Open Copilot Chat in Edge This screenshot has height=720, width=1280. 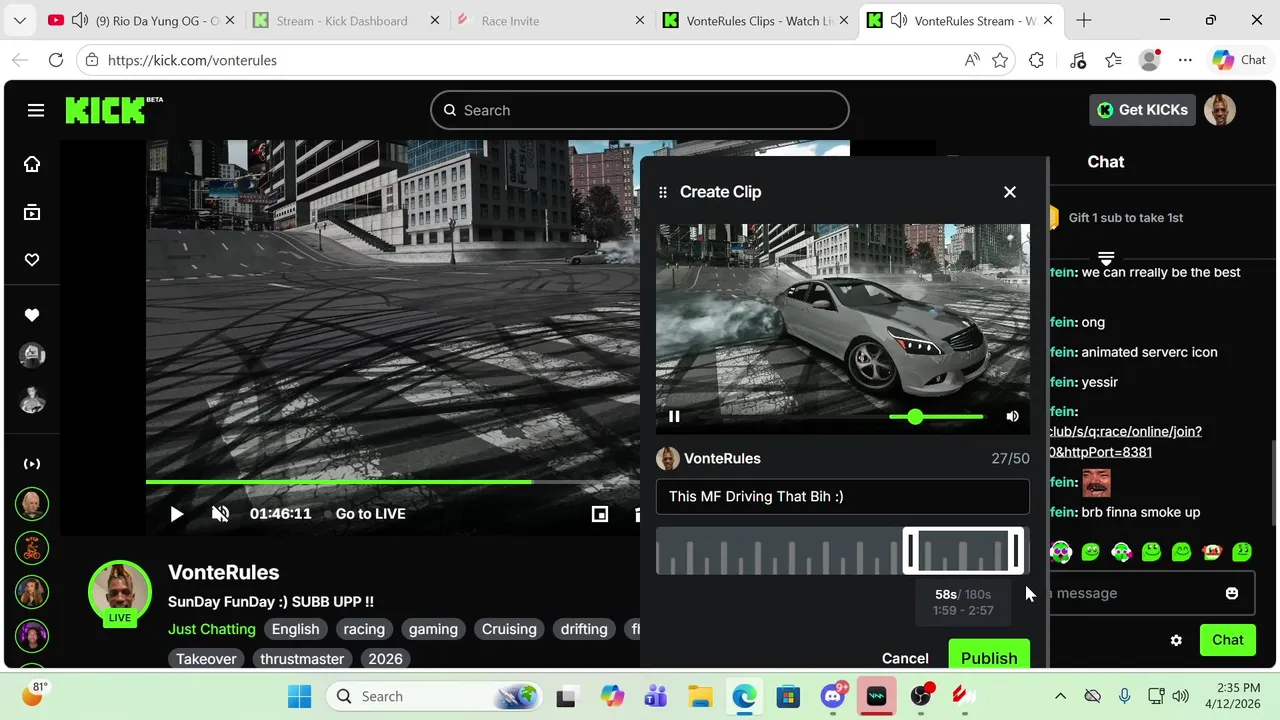[1239, 60]
